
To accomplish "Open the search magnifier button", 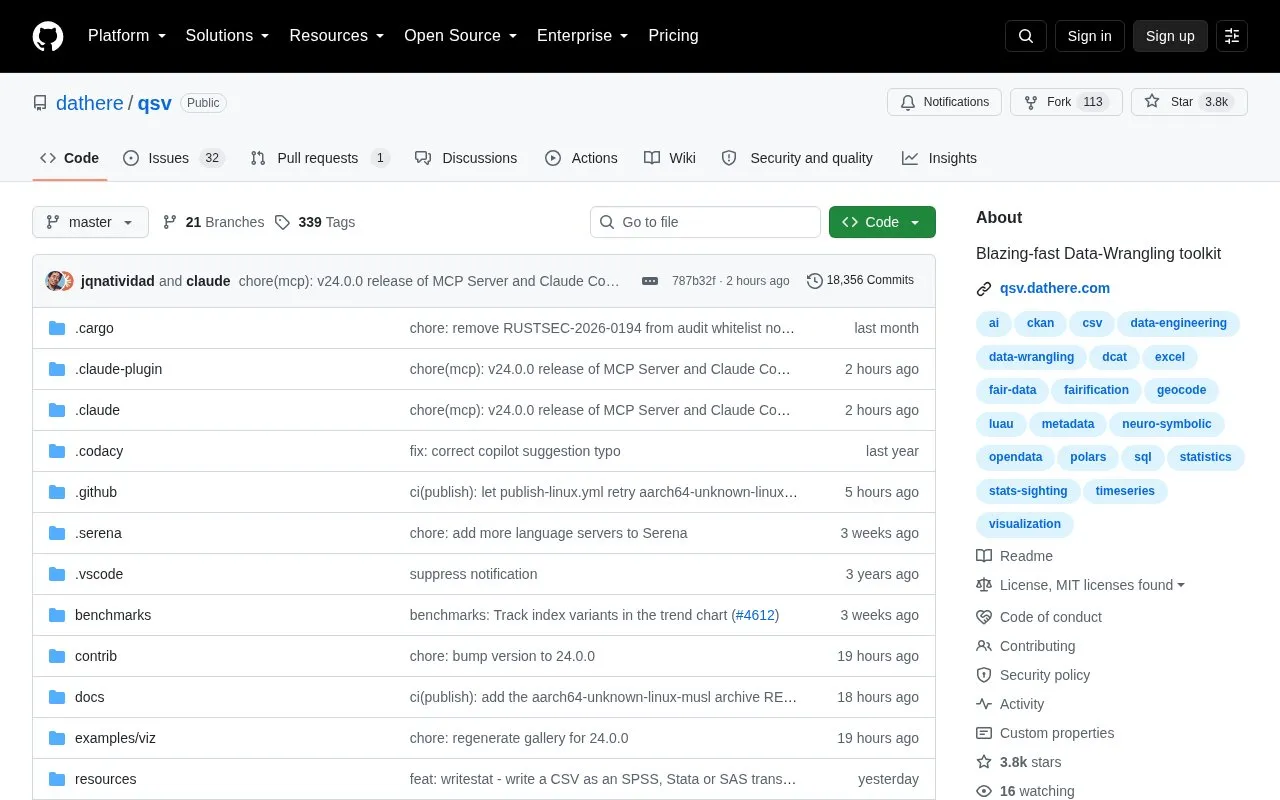I will click(1026, 36).
